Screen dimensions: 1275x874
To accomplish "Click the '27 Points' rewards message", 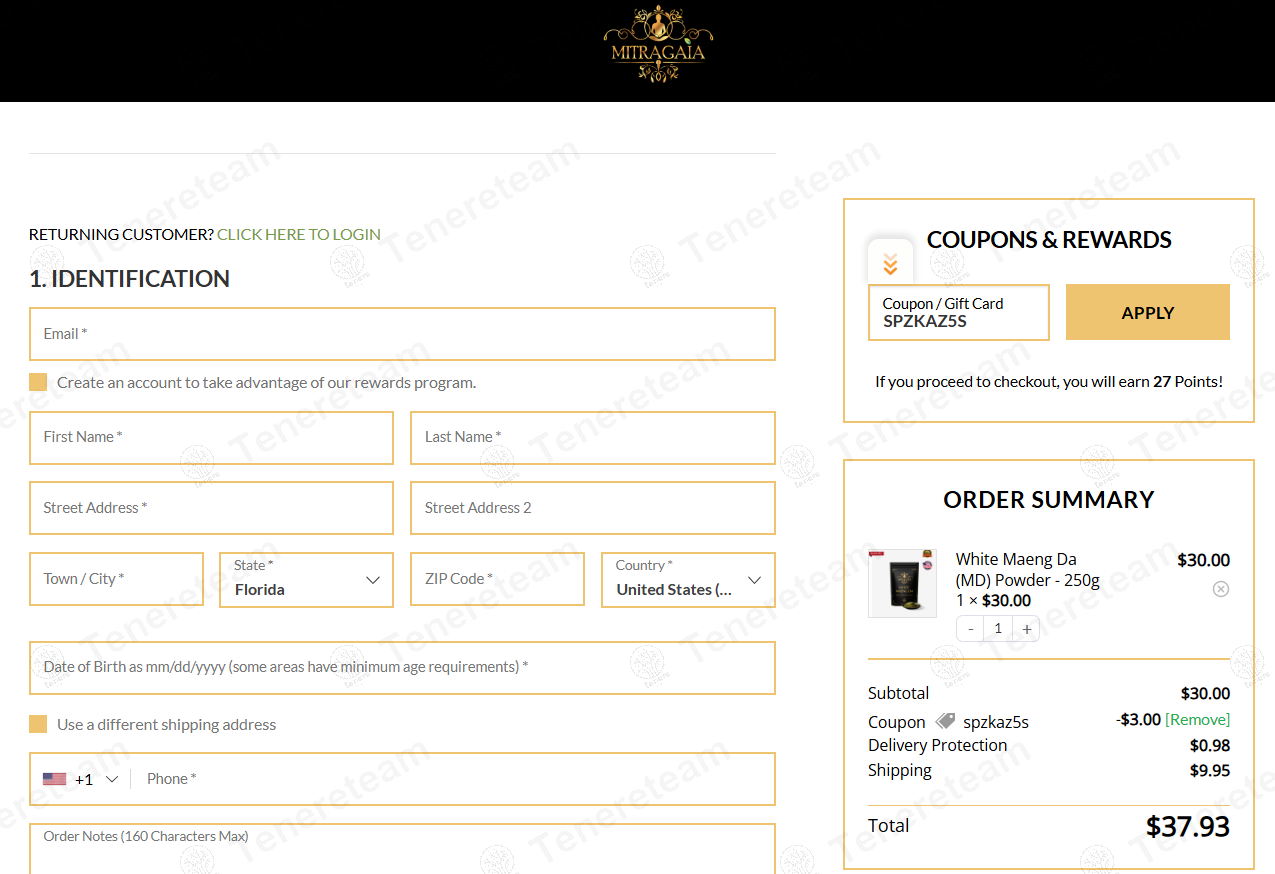I will click(1049, 381).
